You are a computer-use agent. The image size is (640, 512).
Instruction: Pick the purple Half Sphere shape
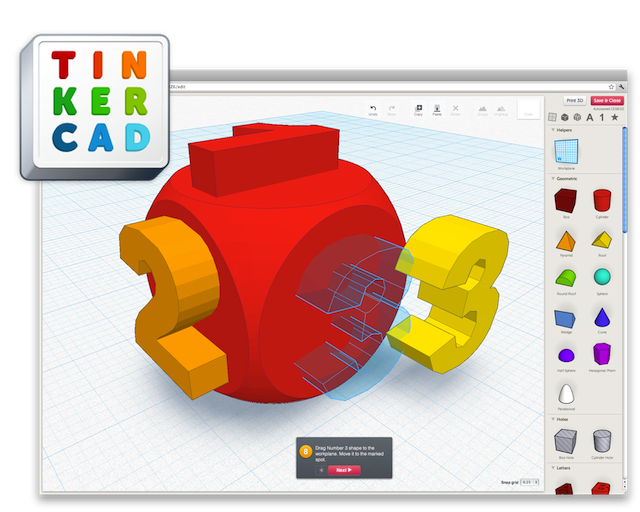tap(566, 356)
